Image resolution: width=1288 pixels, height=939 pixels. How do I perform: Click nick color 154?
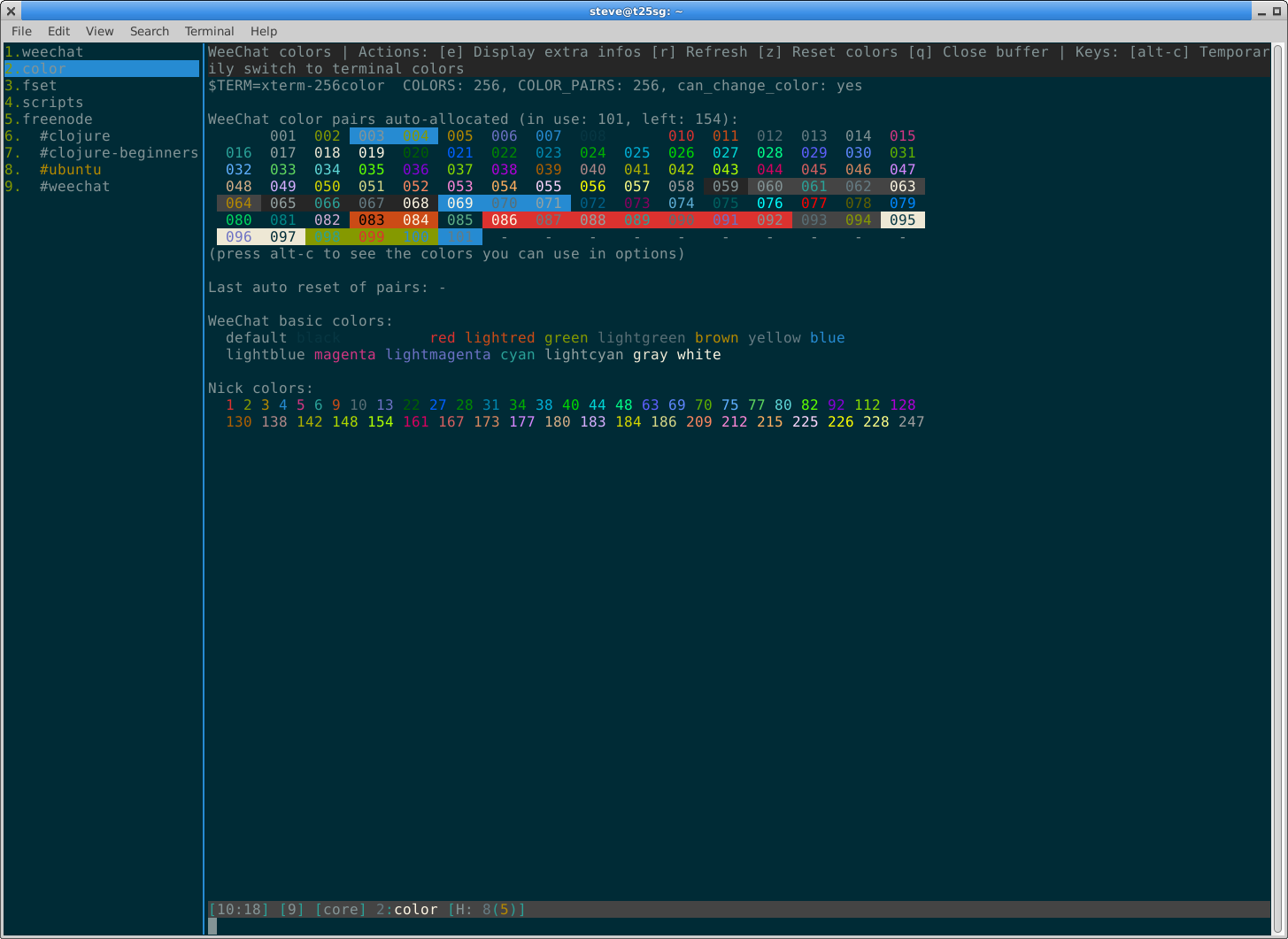tap(381, 422)
